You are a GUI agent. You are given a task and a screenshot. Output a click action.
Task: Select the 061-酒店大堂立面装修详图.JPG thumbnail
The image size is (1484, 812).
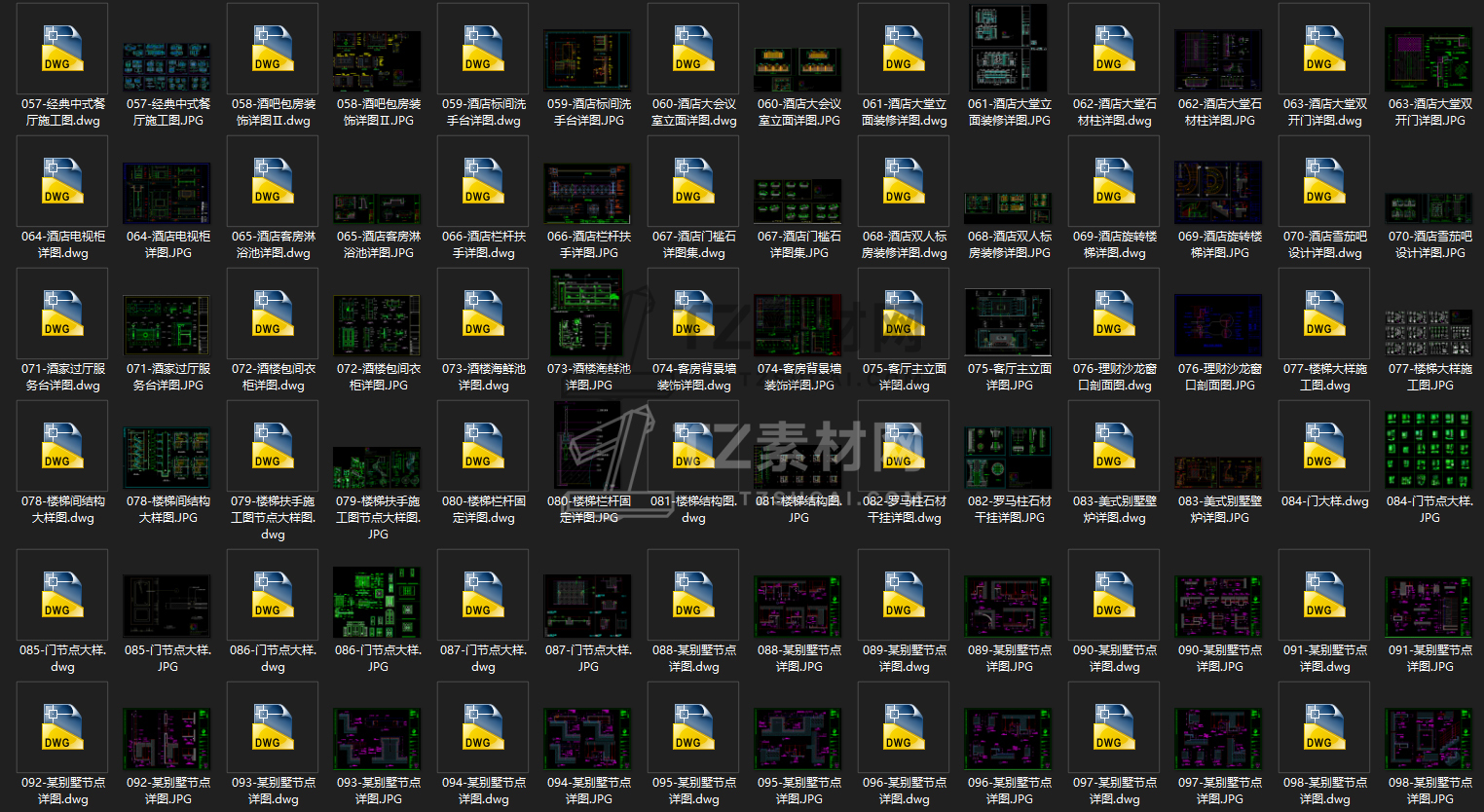(x=1009, y=49)
